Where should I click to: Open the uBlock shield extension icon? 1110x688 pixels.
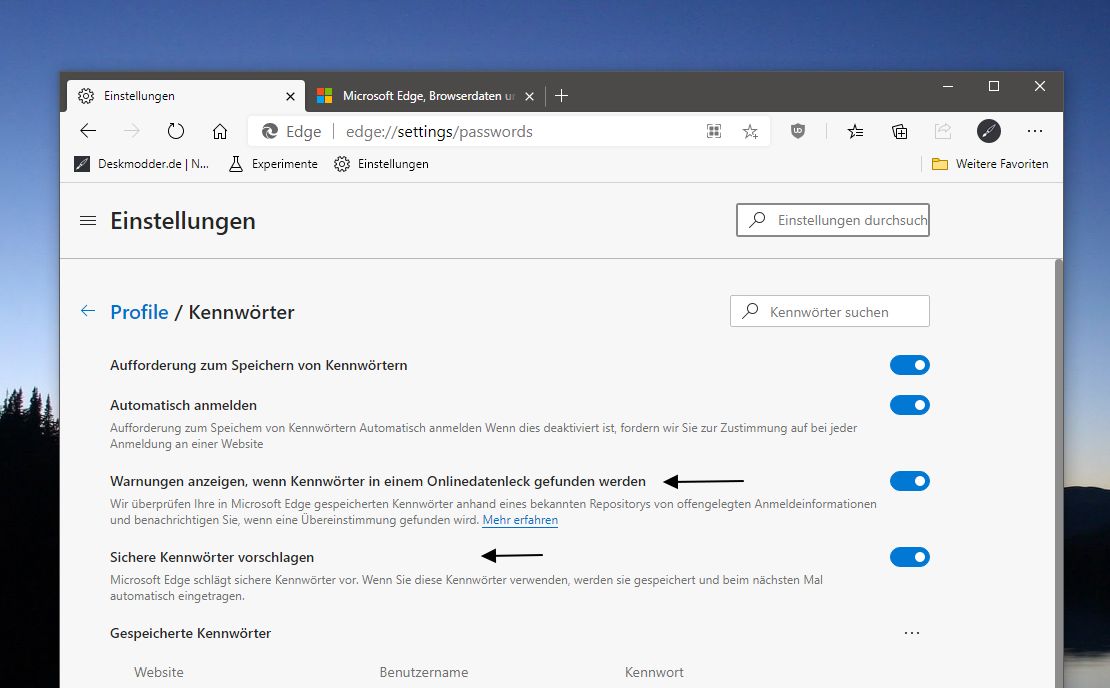(798, 131)
